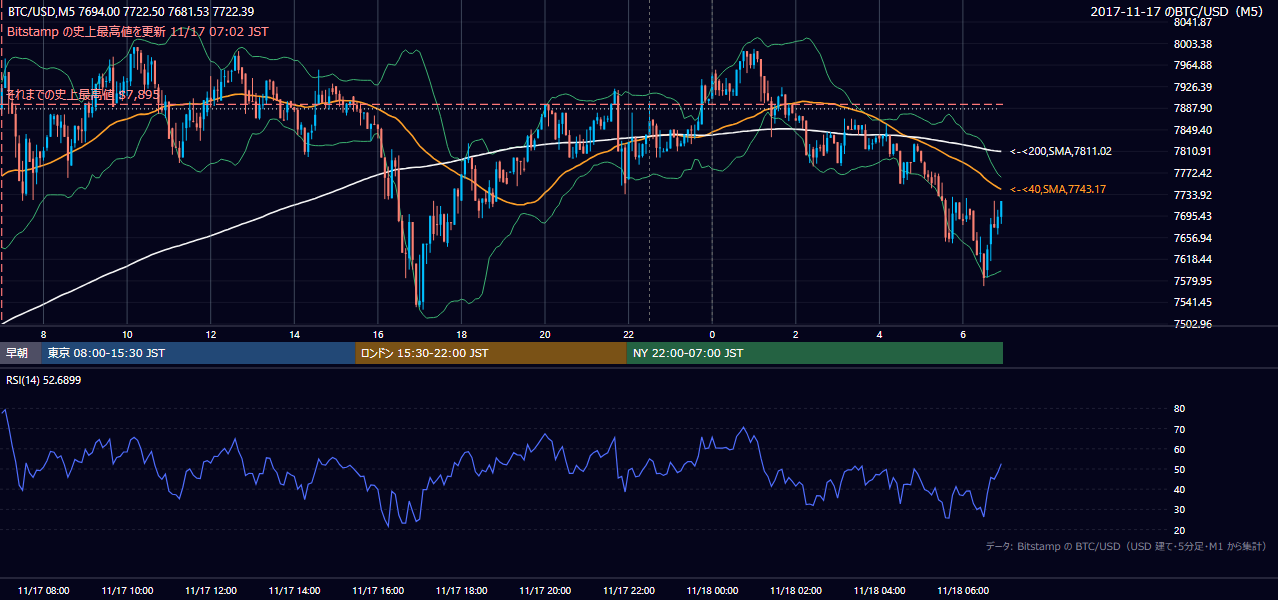The width and height of the screenshot is (1278, 600).
Task: Click hour tick 0 under price chart
Action: (712, 334)
